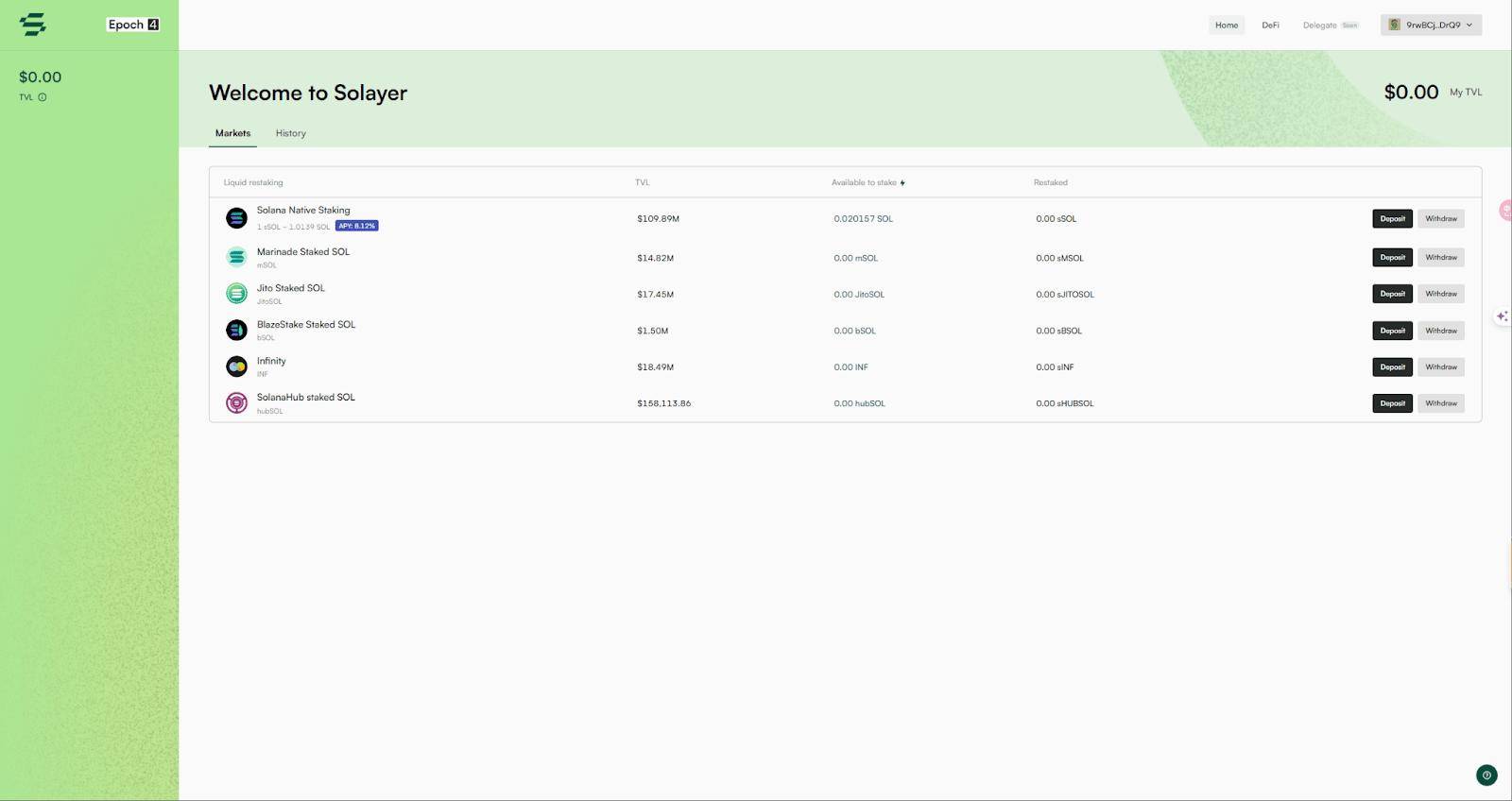Image resolution: width=1512 pixels, height=801 pixels.
Task: Select the Markets tab
Action: (x=232, y=133)
